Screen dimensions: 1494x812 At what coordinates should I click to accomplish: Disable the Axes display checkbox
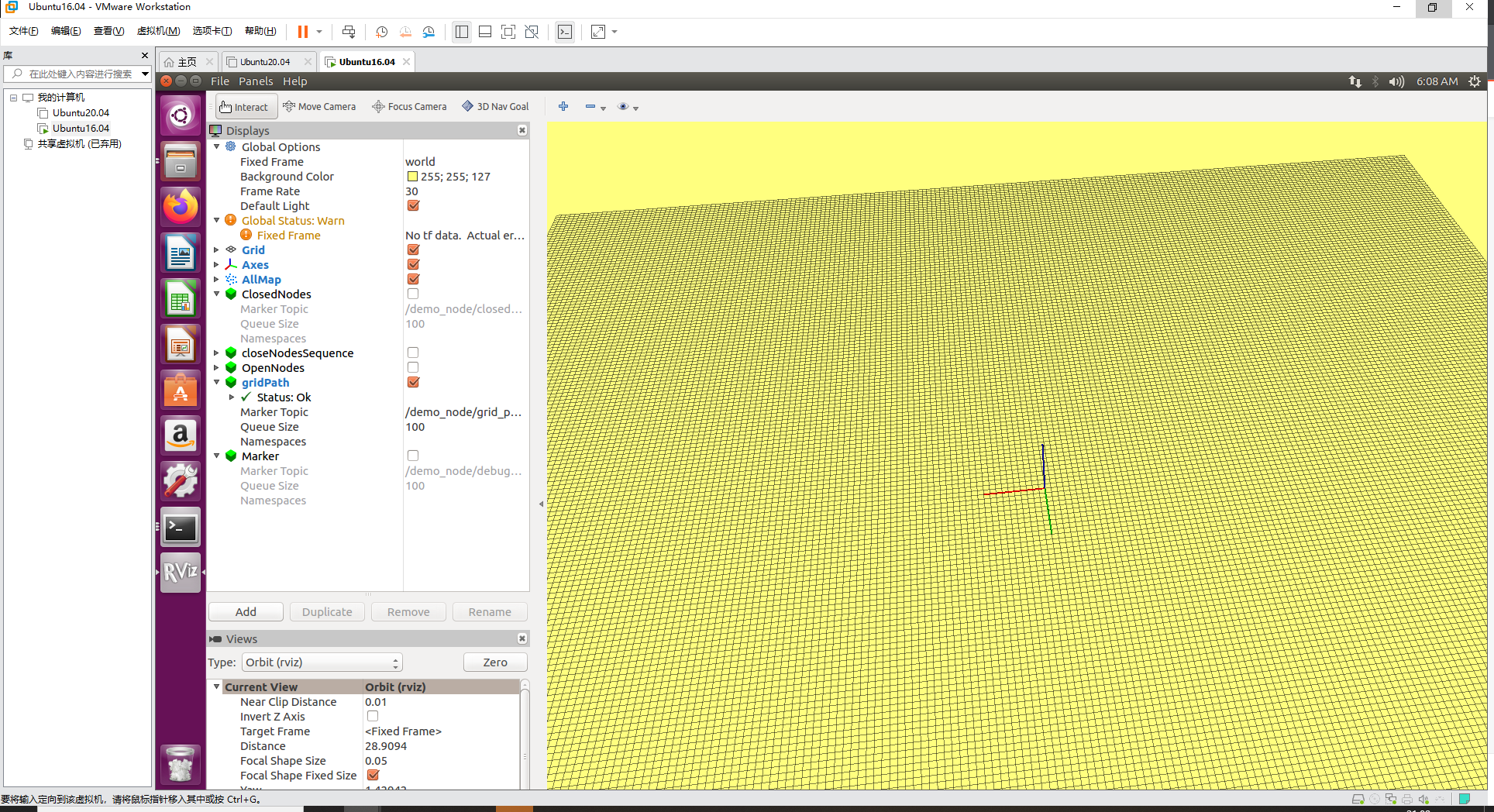coord(413,264)
